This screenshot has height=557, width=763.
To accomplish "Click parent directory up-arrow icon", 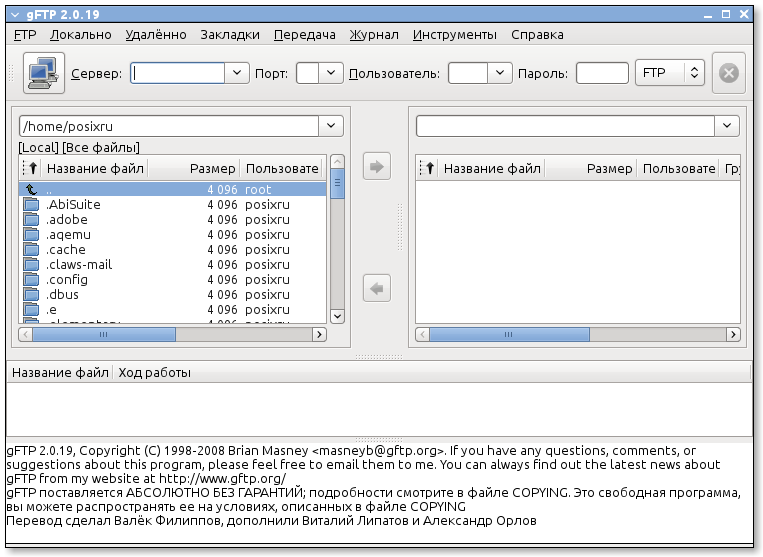I will [31, 189].
